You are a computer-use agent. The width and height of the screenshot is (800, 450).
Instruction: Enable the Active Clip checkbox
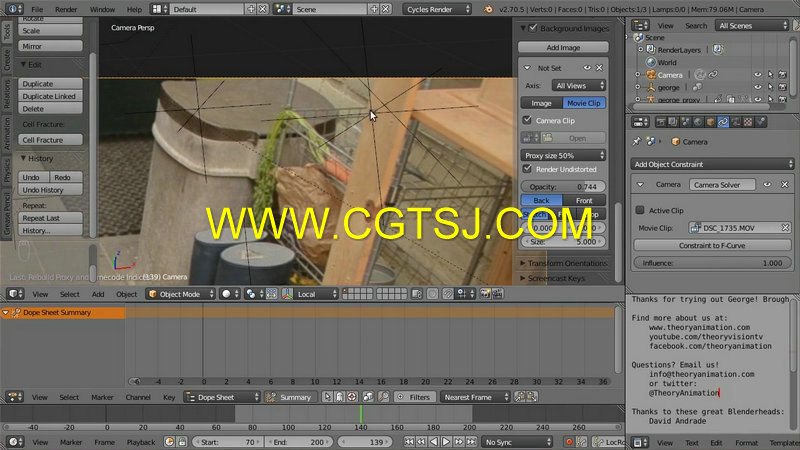click(x=640, y=210)
